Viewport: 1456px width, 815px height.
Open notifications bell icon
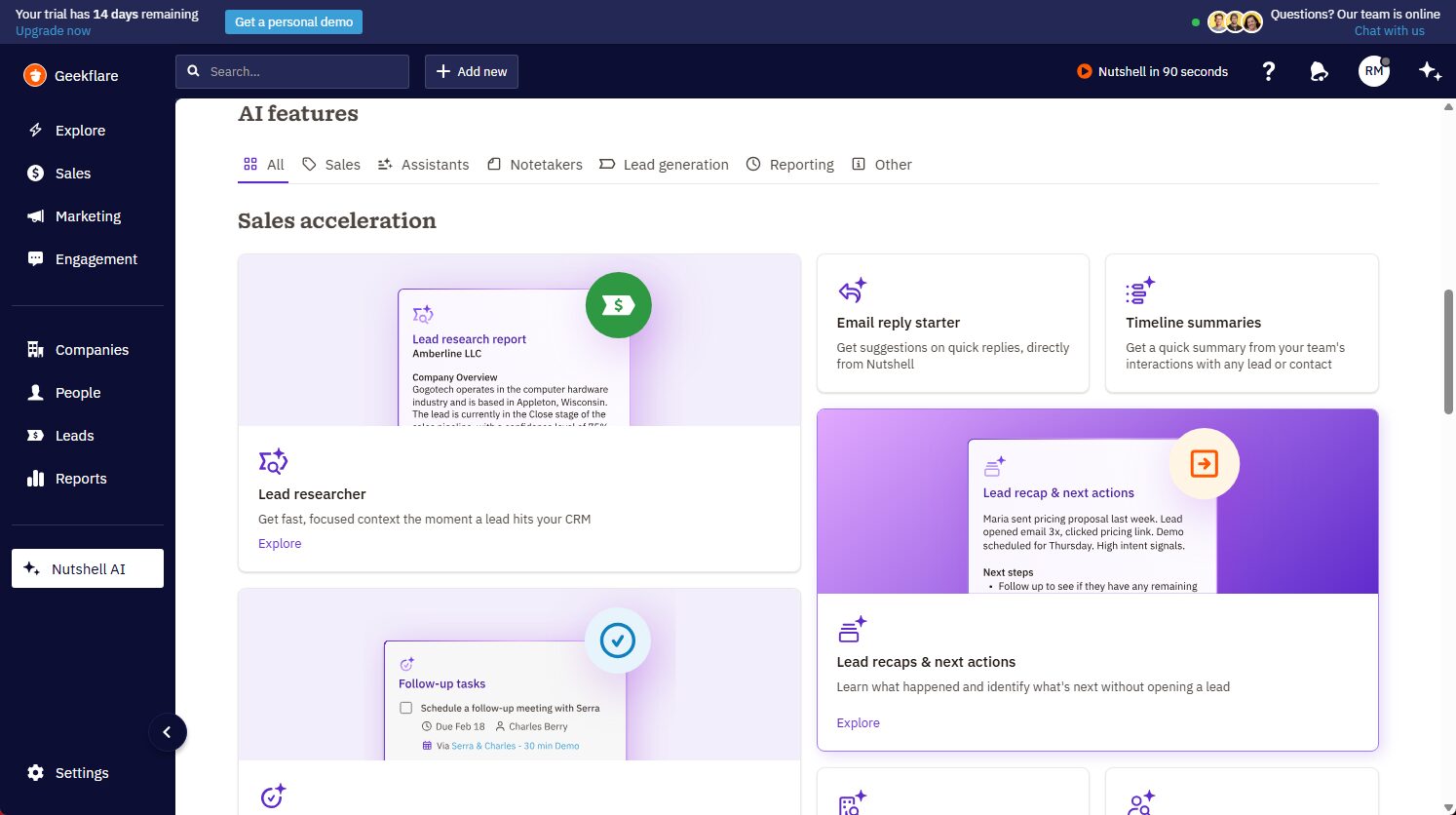(x=1319, y=71)
